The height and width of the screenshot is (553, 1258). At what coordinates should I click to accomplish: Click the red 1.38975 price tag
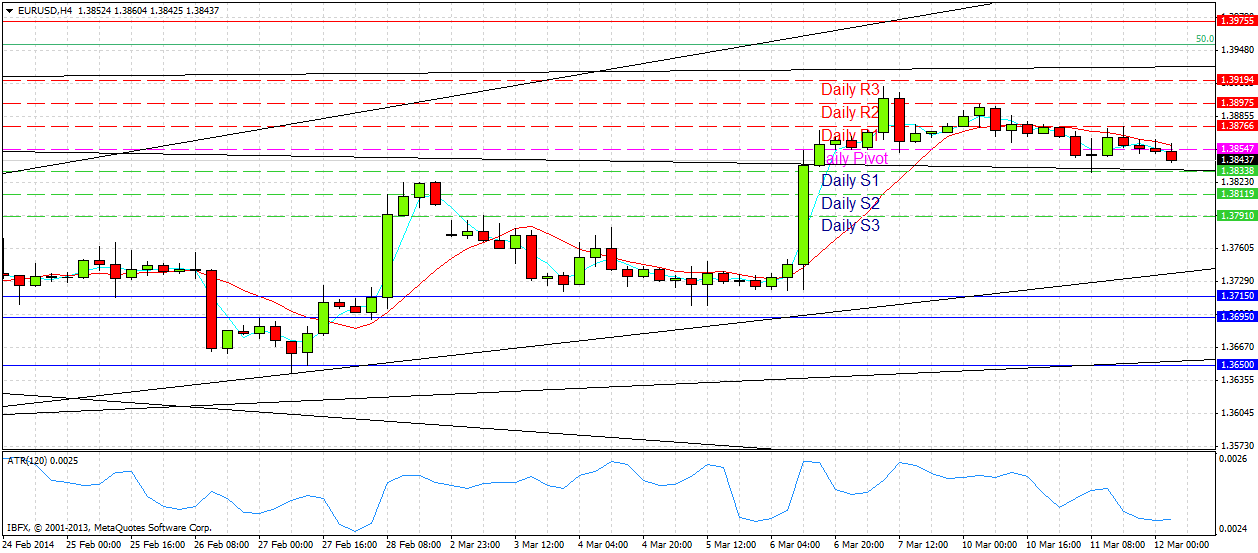(x=1236, y=102)
